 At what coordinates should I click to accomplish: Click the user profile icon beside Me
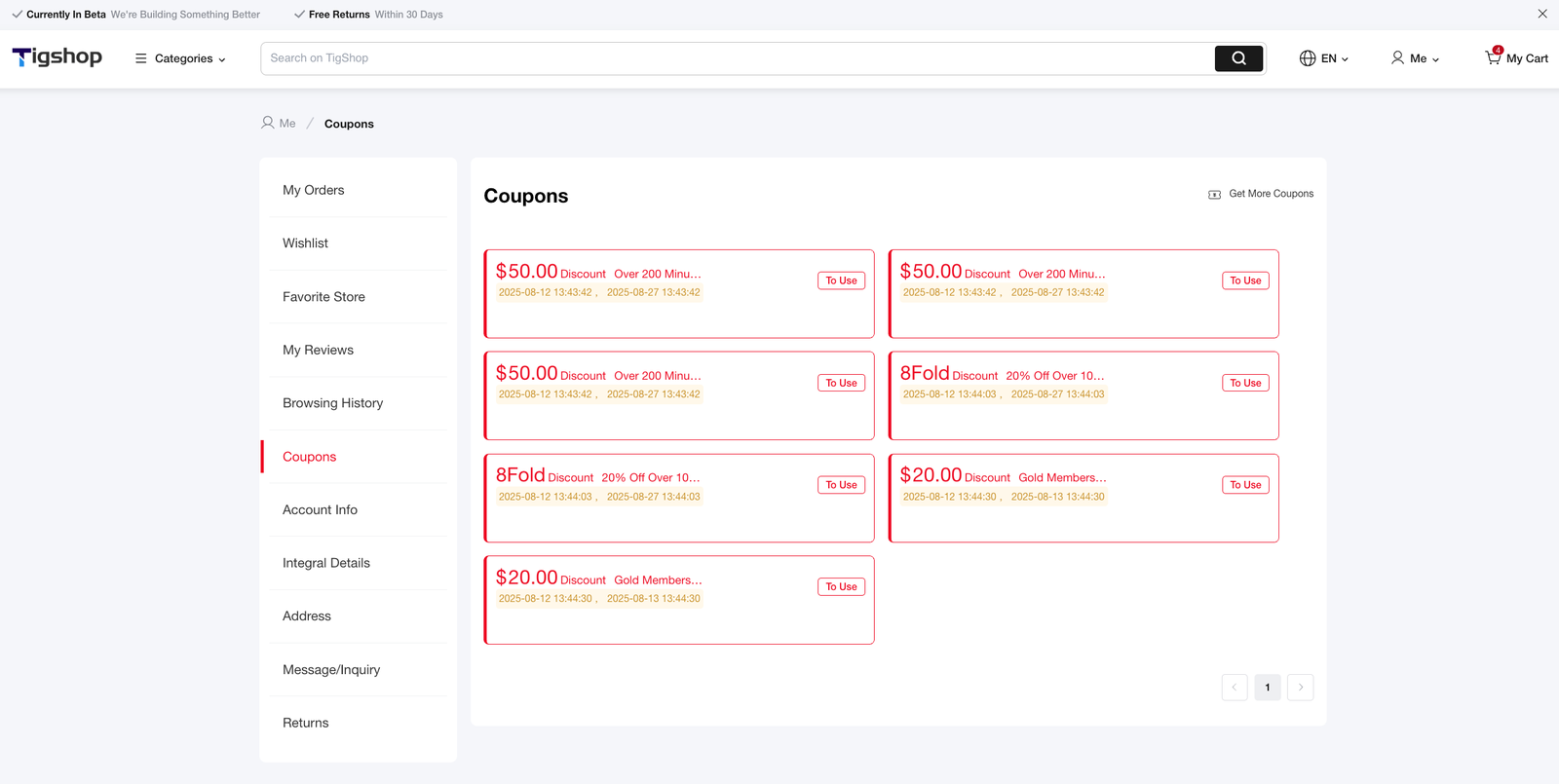click(1397, 58)
